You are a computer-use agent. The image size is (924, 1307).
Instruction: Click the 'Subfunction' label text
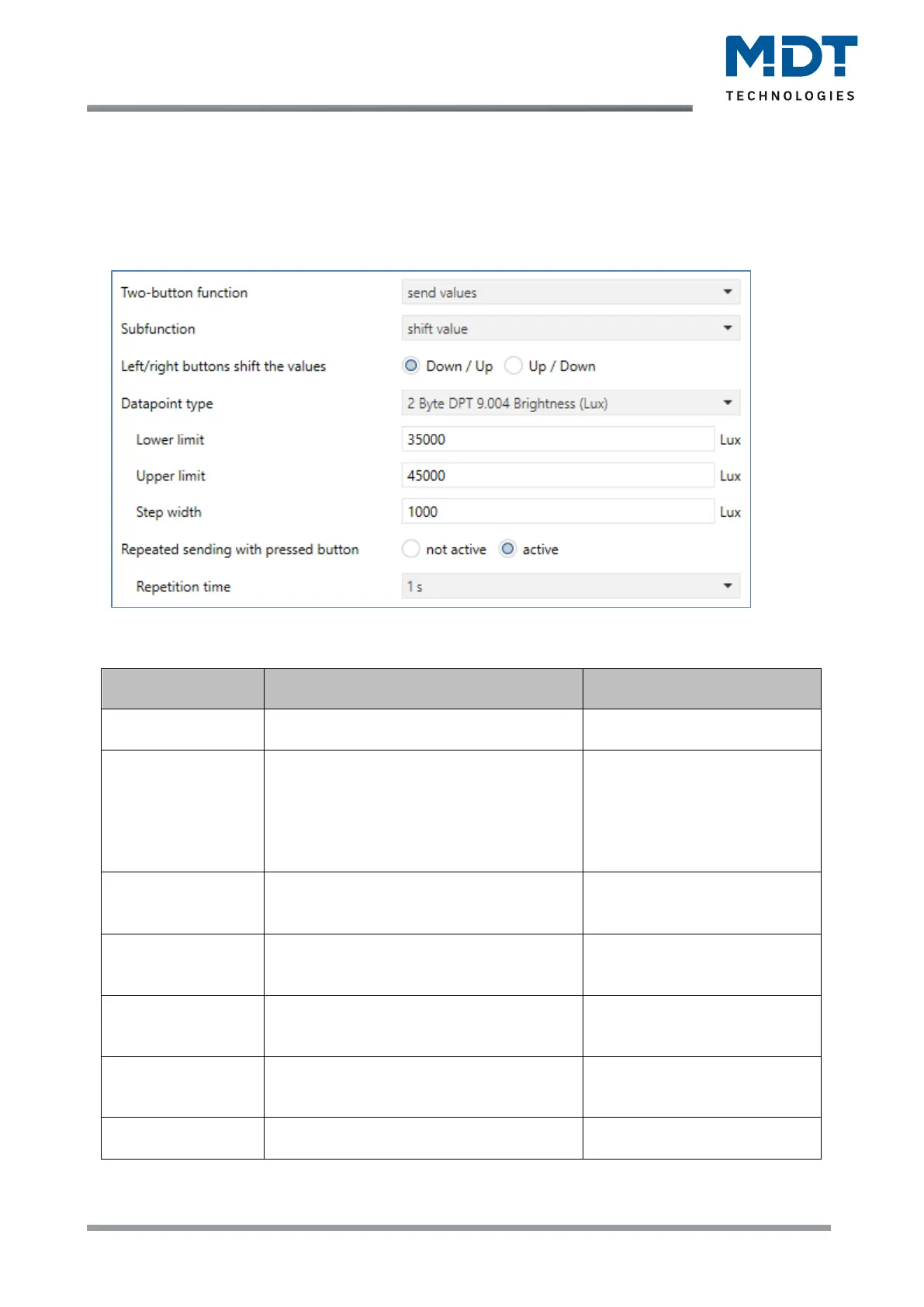click(x=158, y=329)
